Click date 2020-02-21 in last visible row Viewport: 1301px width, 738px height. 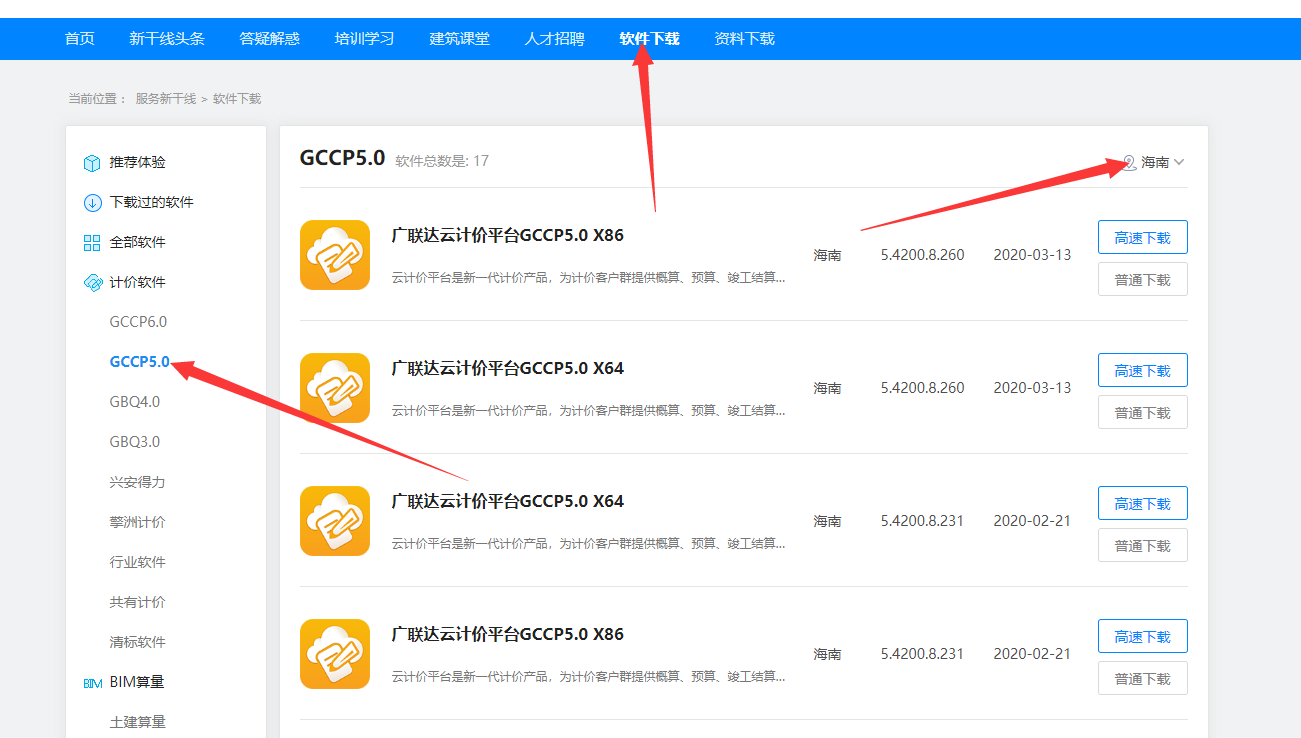pos(1032,654)
